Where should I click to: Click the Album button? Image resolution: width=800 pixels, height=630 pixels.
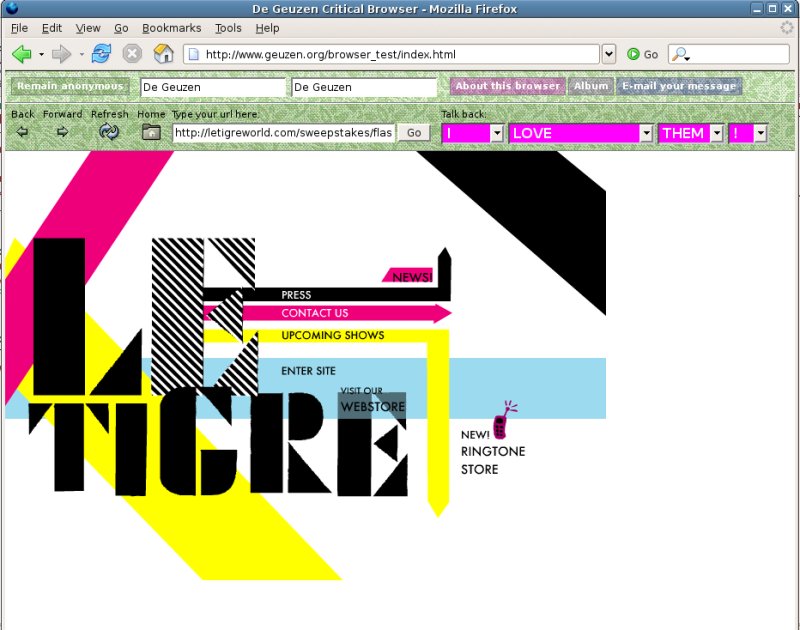591,86
